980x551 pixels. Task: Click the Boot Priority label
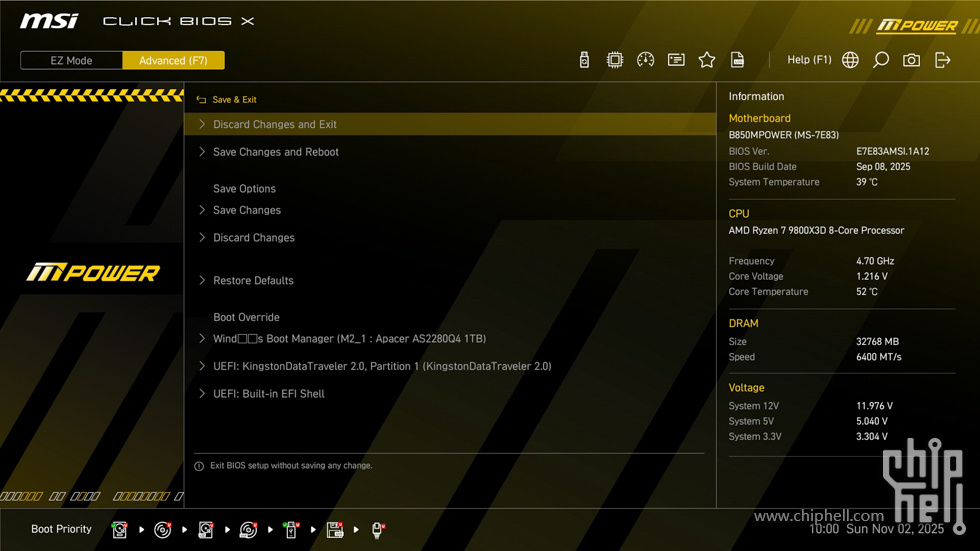[x=61, y=529]
